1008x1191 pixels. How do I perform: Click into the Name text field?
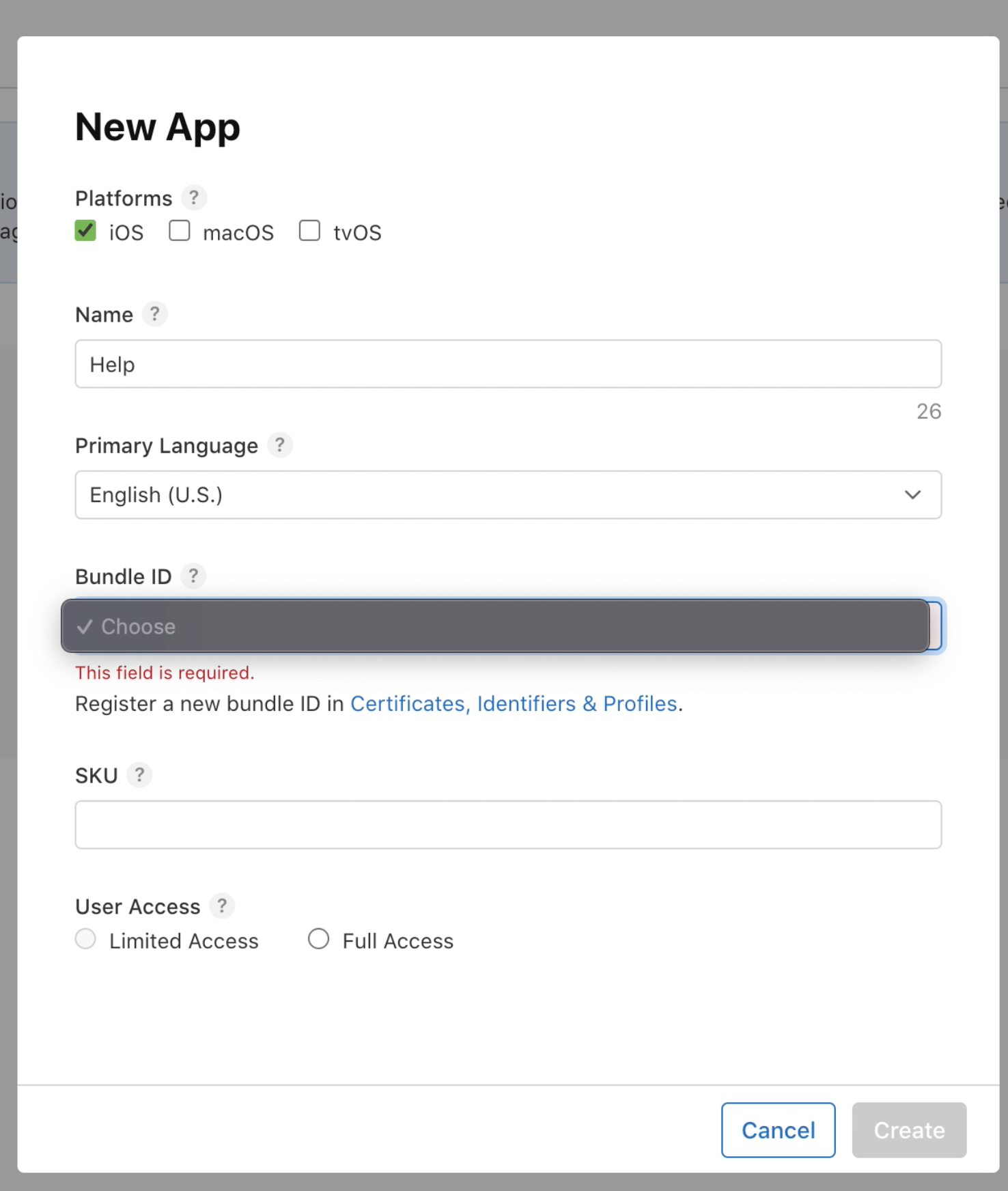pos(508,364)
